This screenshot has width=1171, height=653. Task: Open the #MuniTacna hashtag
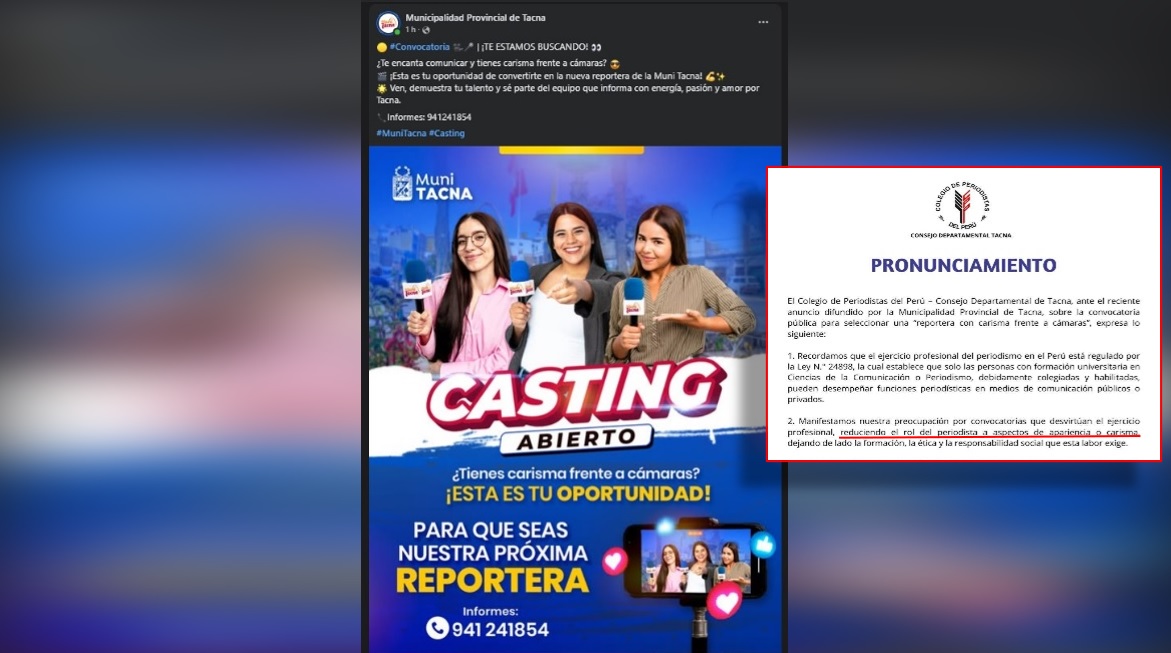pos(401,133)
